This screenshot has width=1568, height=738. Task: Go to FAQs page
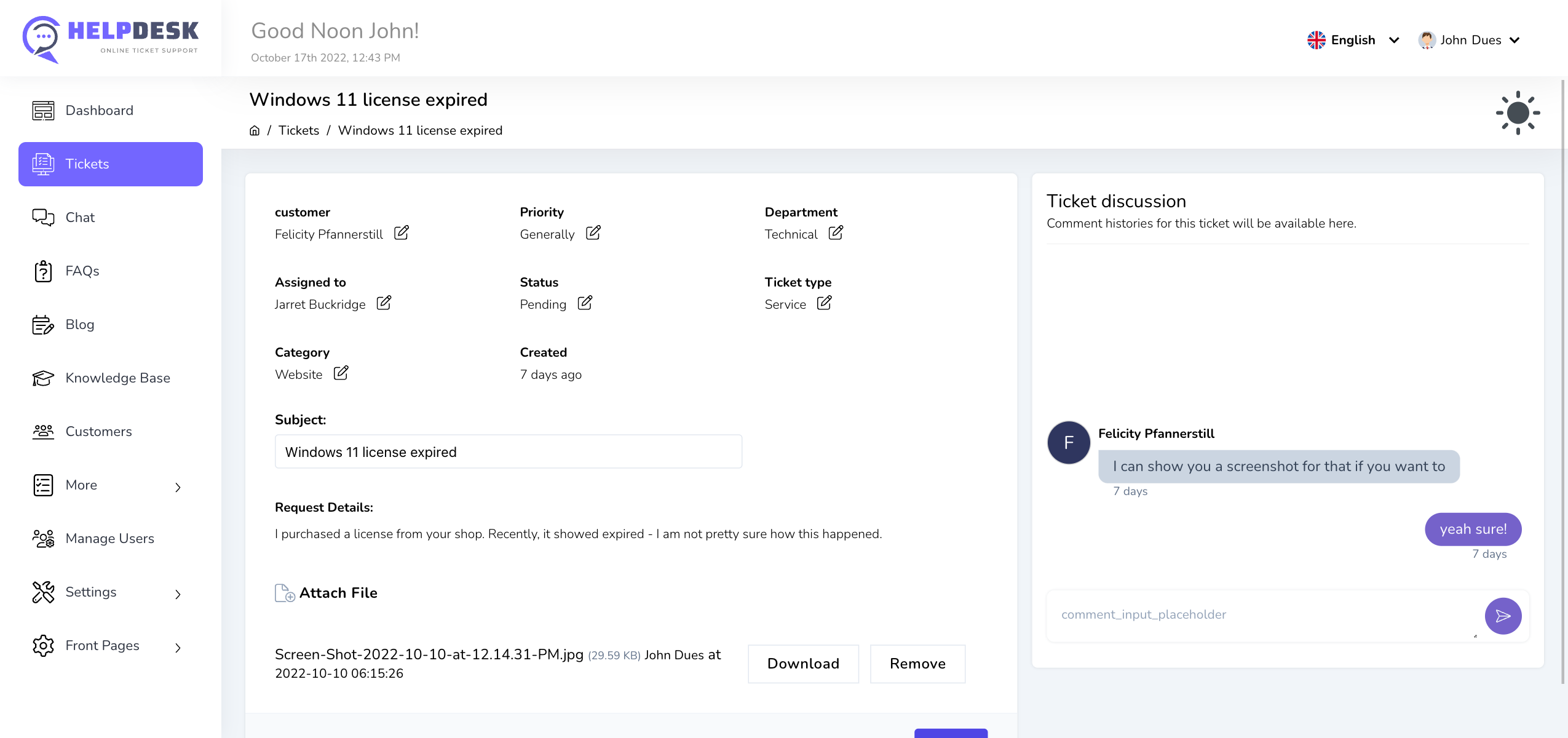coord(111,271)
